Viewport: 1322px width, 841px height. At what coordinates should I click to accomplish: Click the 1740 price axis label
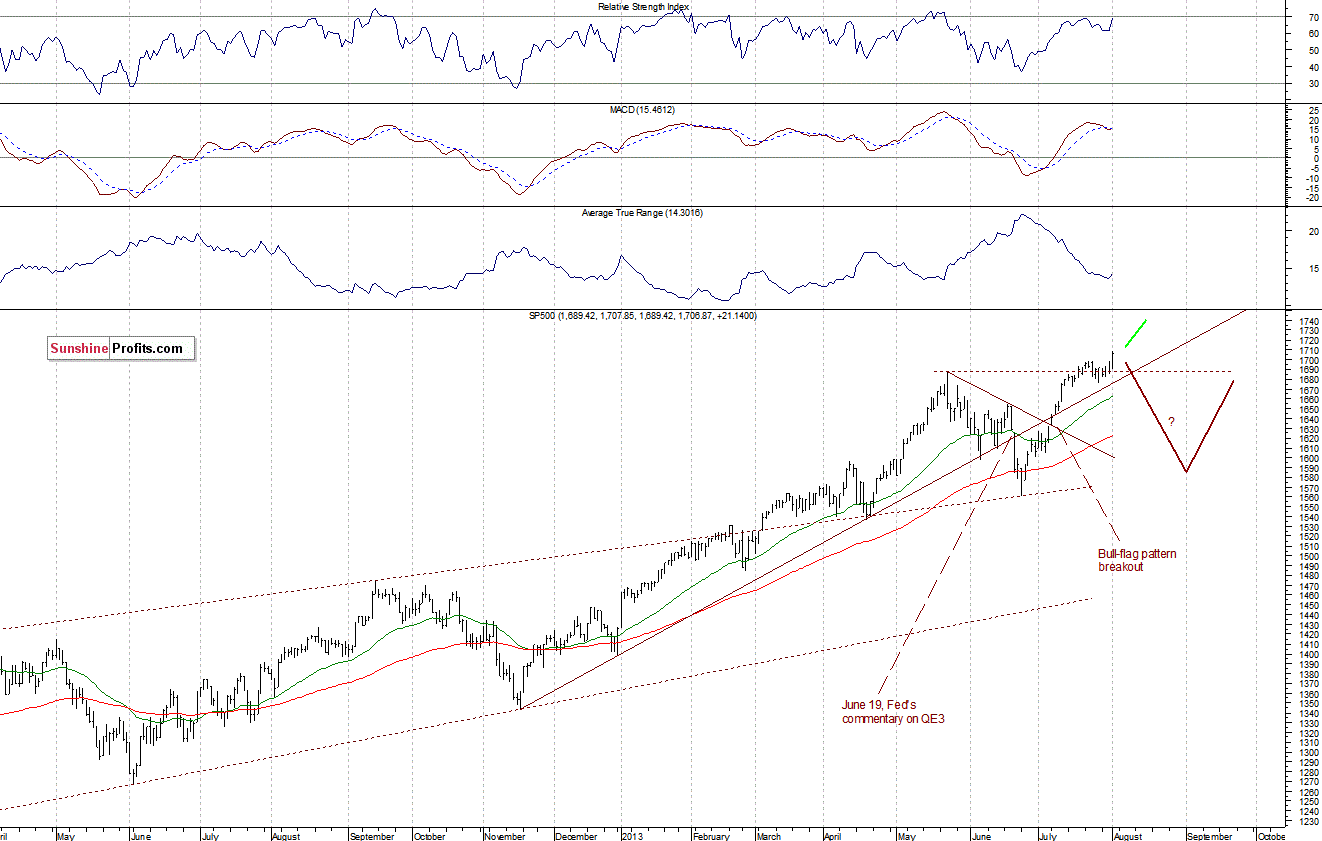tap(1309, 321)
